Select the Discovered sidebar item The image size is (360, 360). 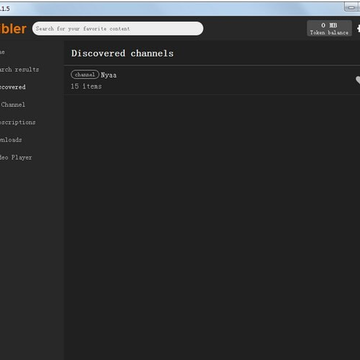tap(13, 87)
